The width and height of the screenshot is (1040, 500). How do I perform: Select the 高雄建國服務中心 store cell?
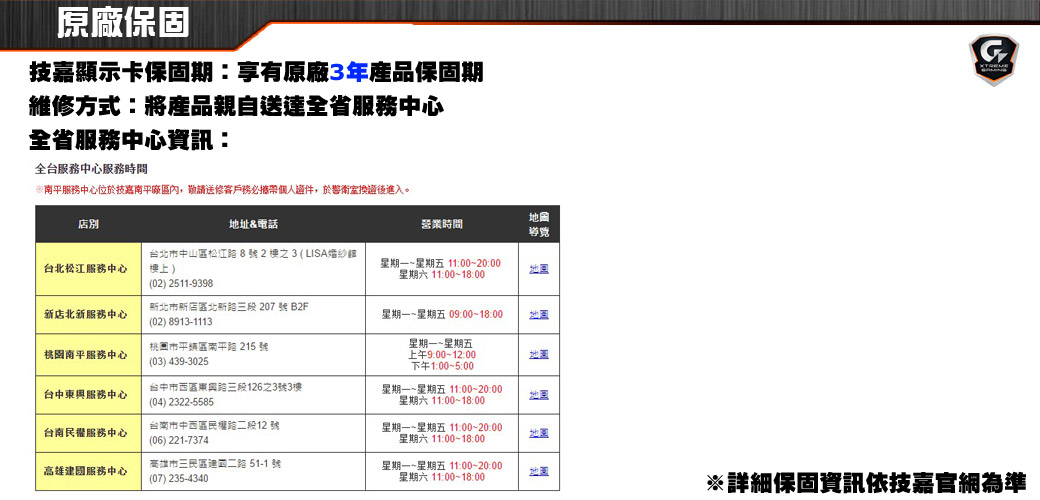pyautogui.click(x=88, y=471)
